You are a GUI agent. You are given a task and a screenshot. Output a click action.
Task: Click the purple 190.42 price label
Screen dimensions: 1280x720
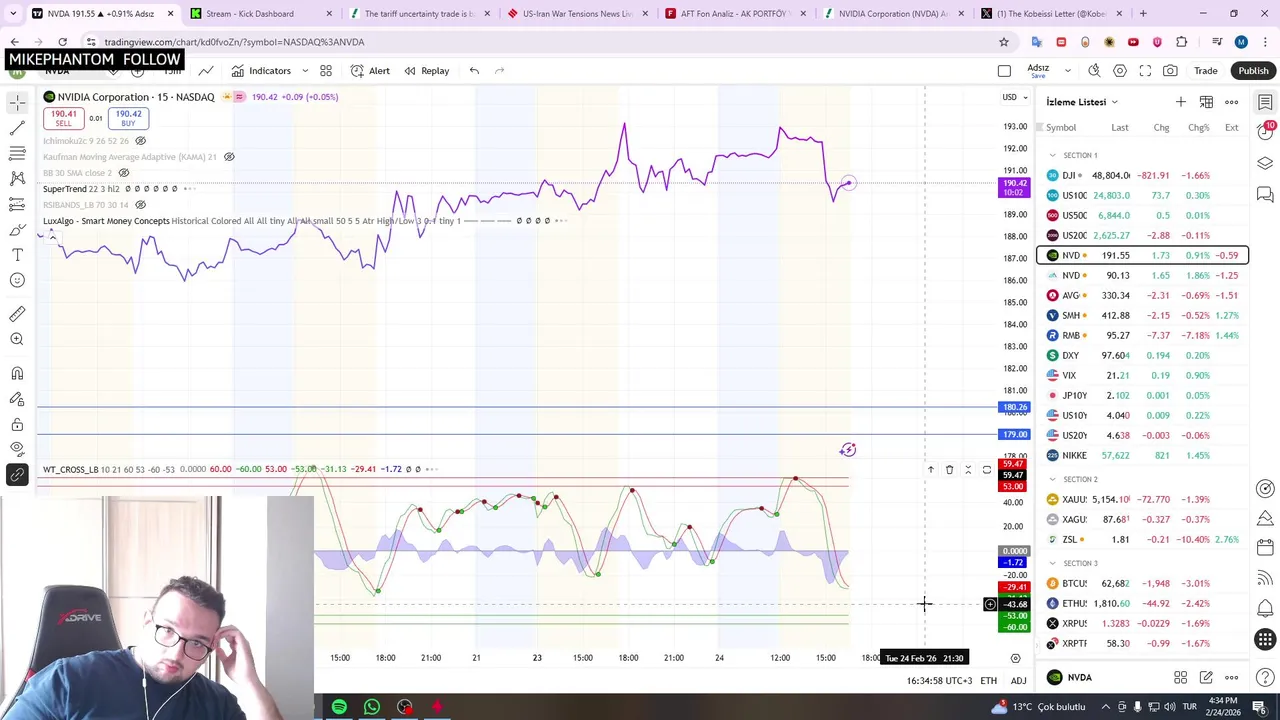click(1014, 187)
